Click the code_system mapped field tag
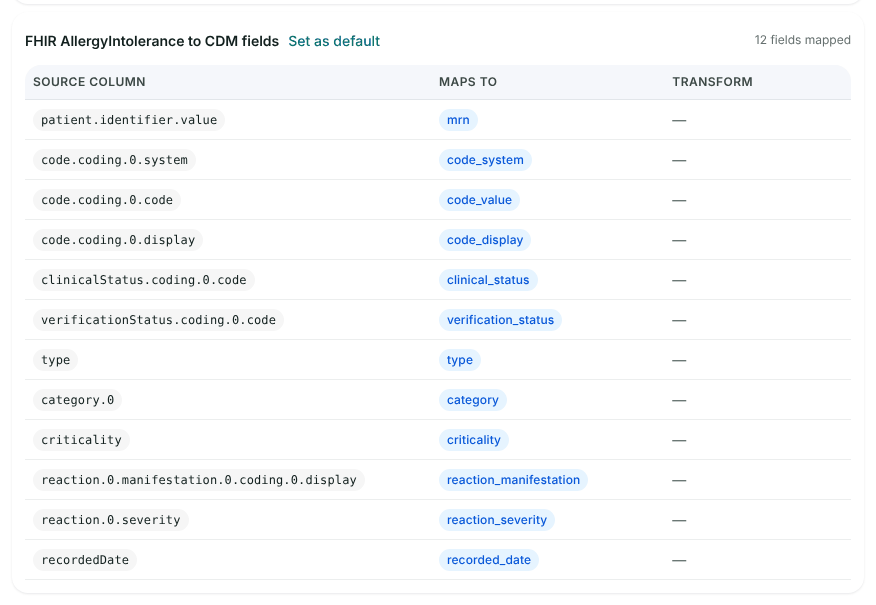The width and height of the screenshot is (876, 605). tap(485, 160)
